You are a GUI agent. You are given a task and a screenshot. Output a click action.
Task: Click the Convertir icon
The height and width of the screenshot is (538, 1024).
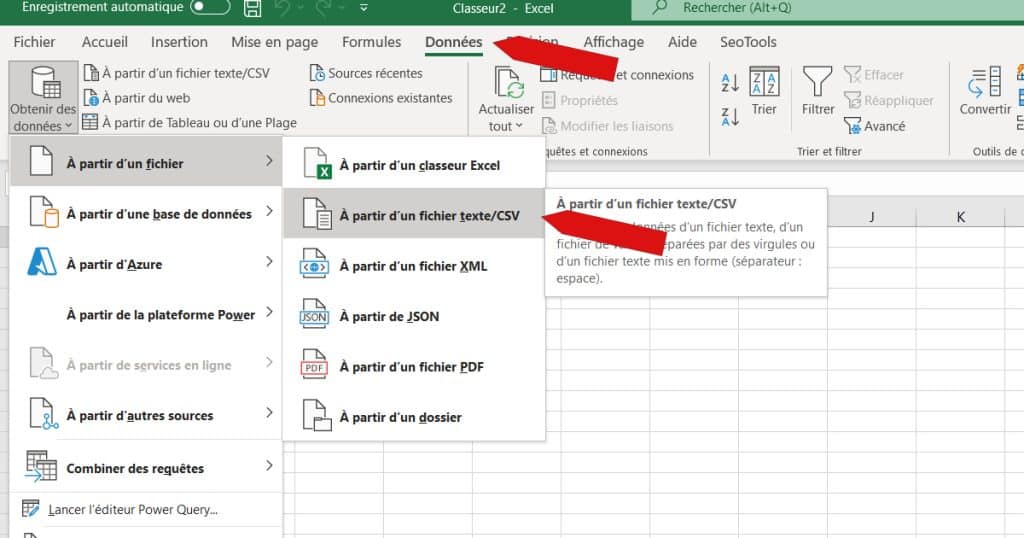(985, 83)
